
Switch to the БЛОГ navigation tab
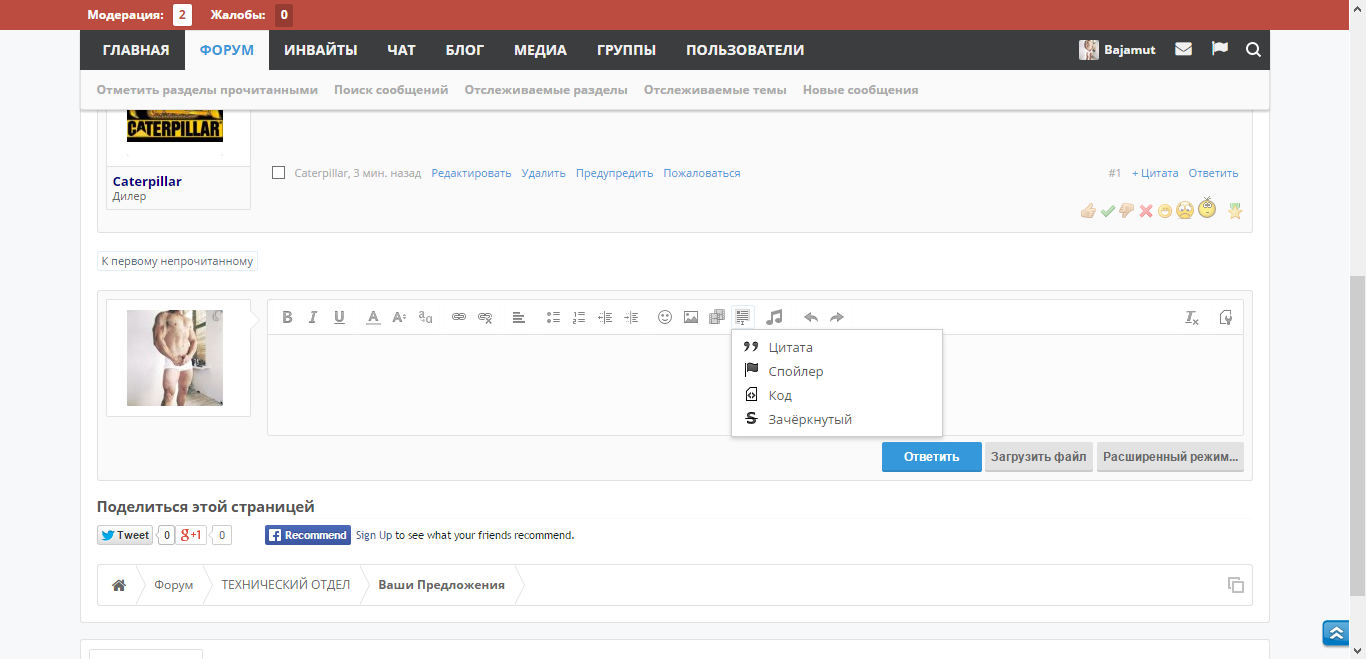pyautogui.click(x=465, y=50)
